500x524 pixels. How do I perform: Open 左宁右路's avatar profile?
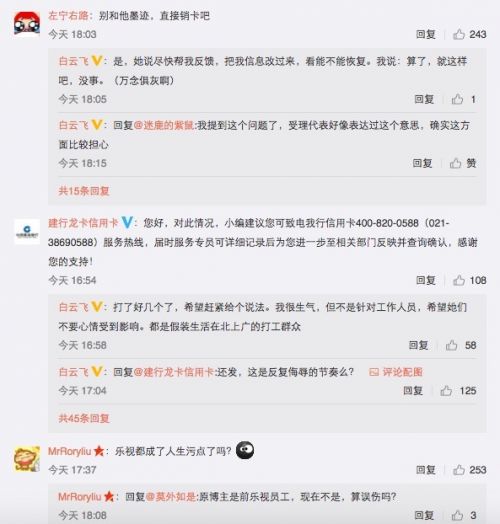click(27, 23)
